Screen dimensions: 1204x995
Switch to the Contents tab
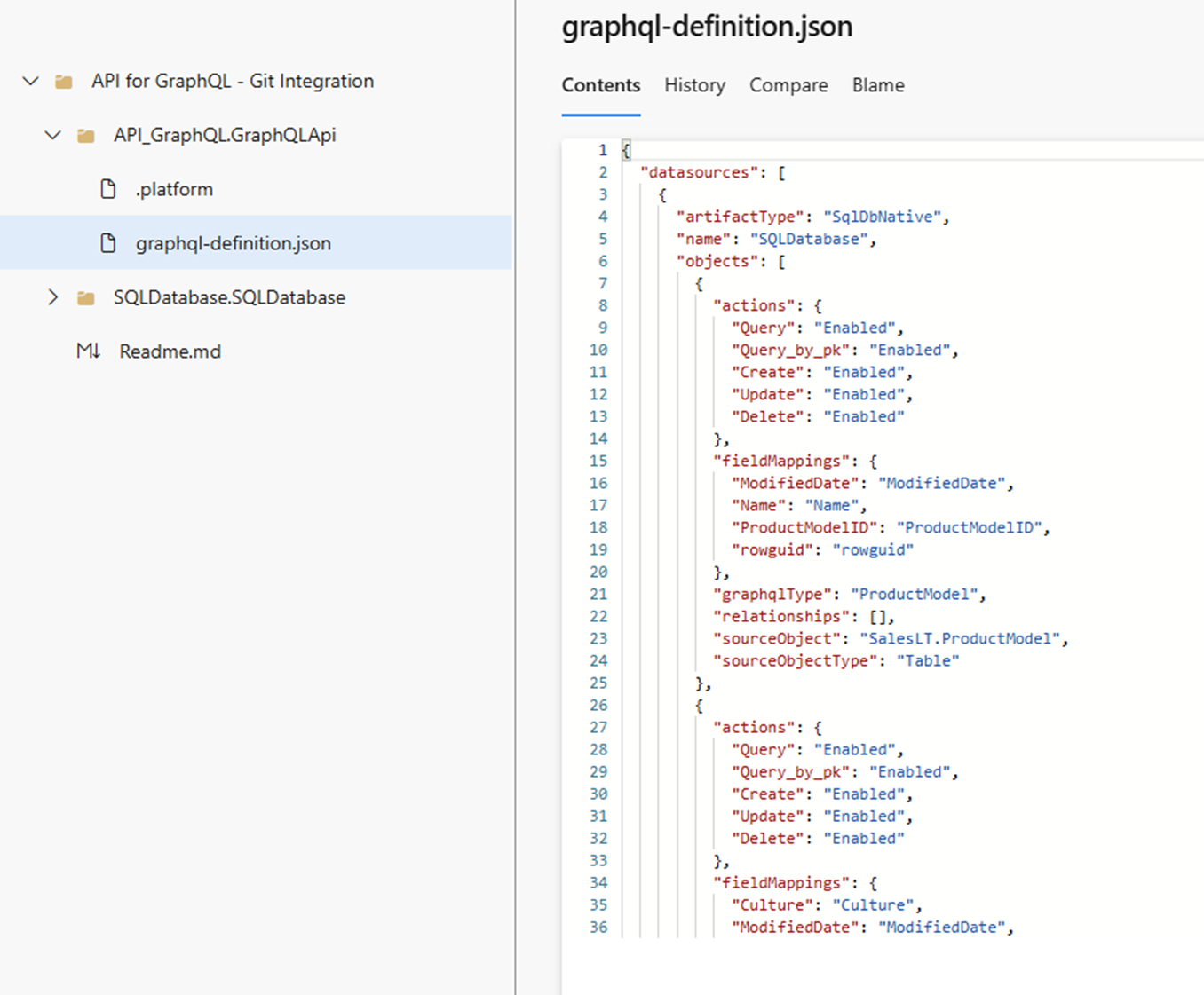click(x=600, y=85)
